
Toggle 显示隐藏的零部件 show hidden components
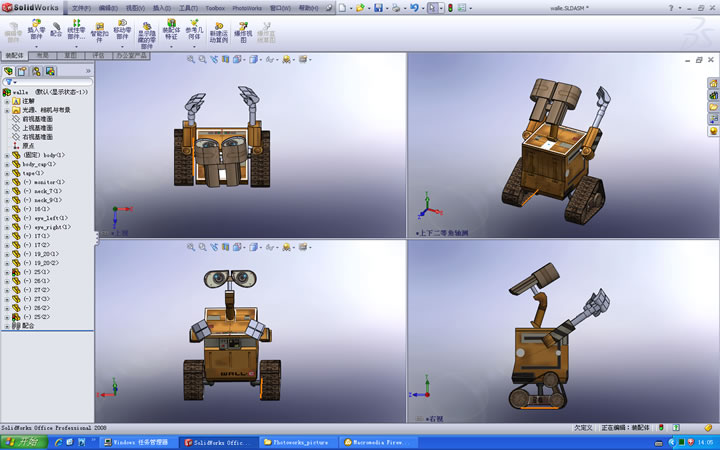click(x=146, y=35)
